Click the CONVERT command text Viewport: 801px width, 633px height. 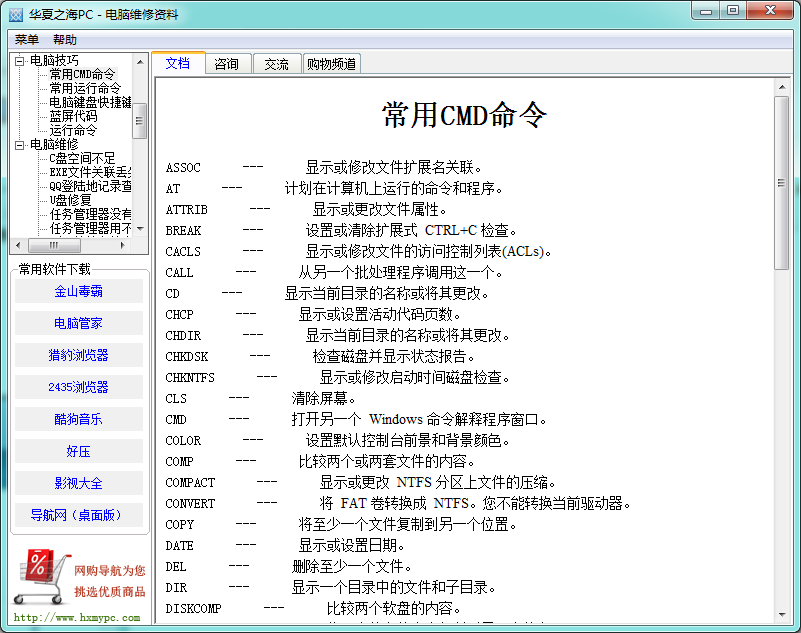pos(190,504)
